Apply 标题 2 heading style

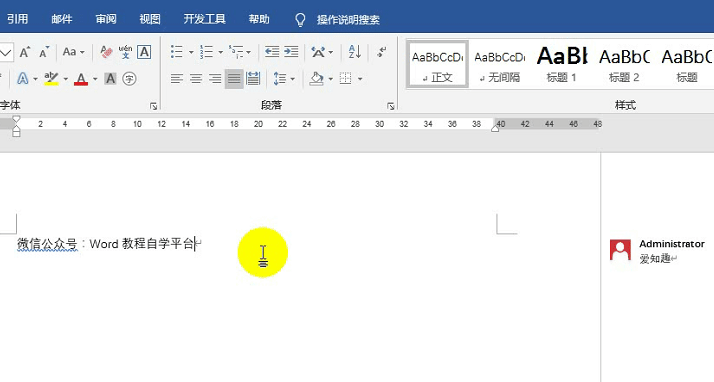coord(624,64)
